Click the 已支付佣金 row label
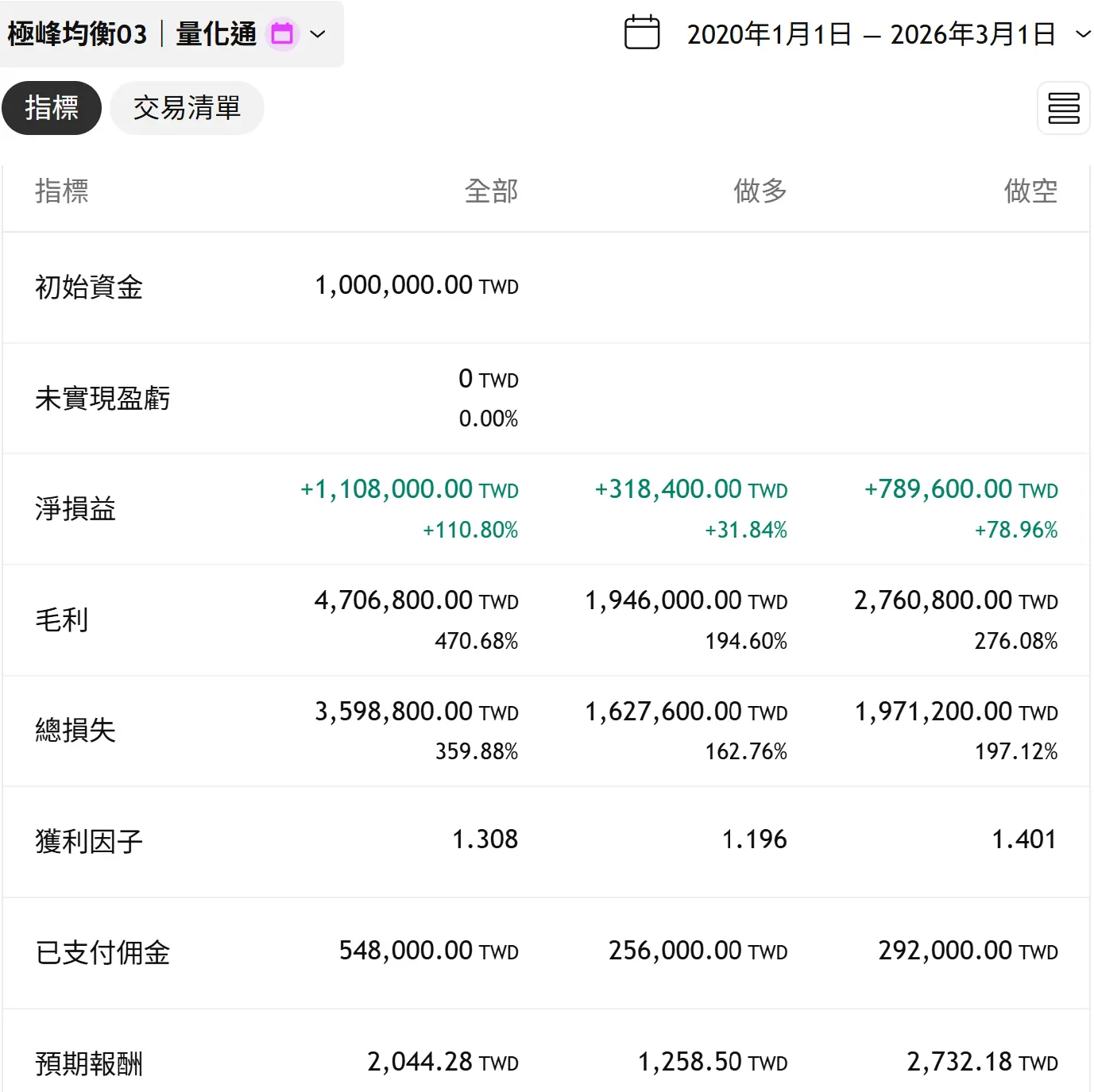Viewport: 1094px width, 1092px height. pyautogui.click(x=102, y=953)
